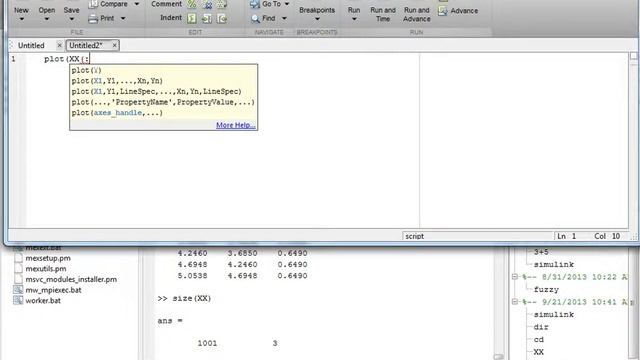
Task: Open the Save dropdown arrow
Action: point(71,19)
